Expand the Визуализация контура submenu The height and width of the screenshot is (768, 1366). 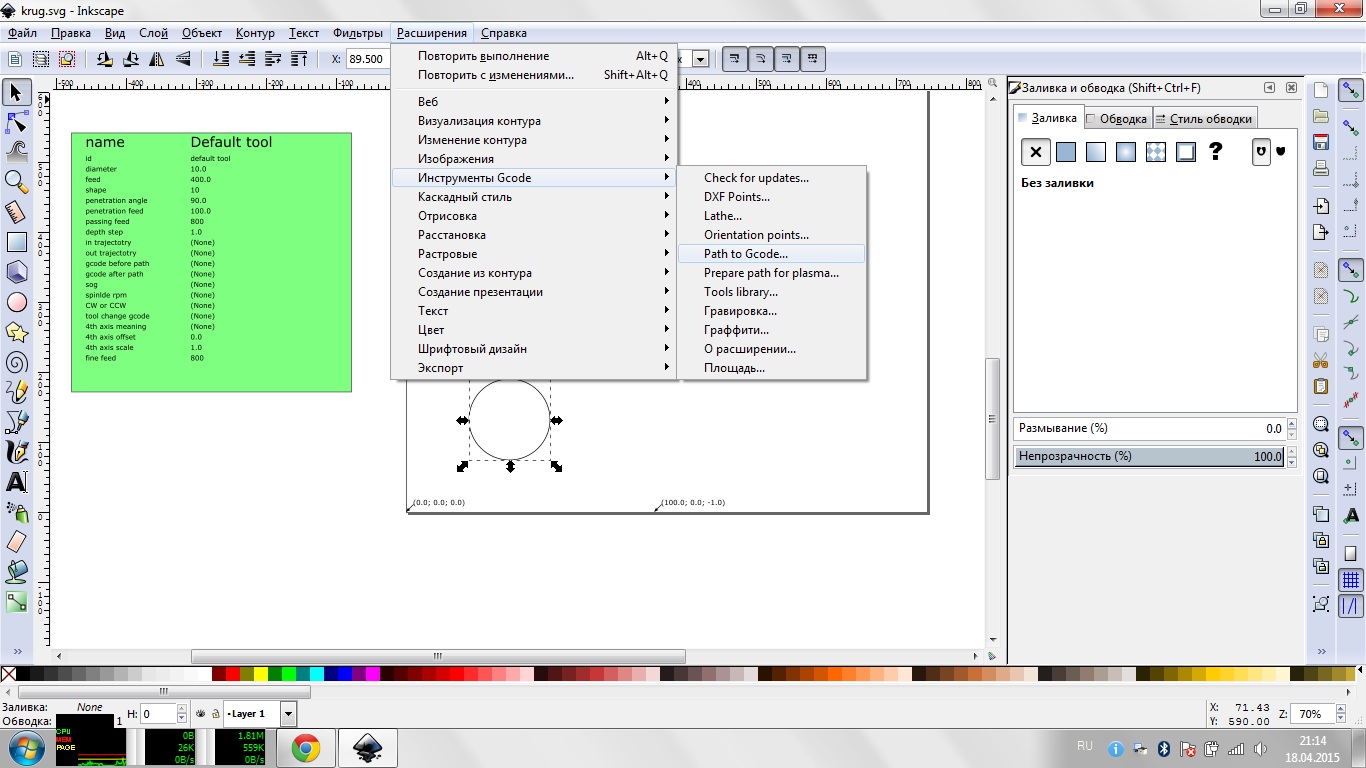[534, 121]
